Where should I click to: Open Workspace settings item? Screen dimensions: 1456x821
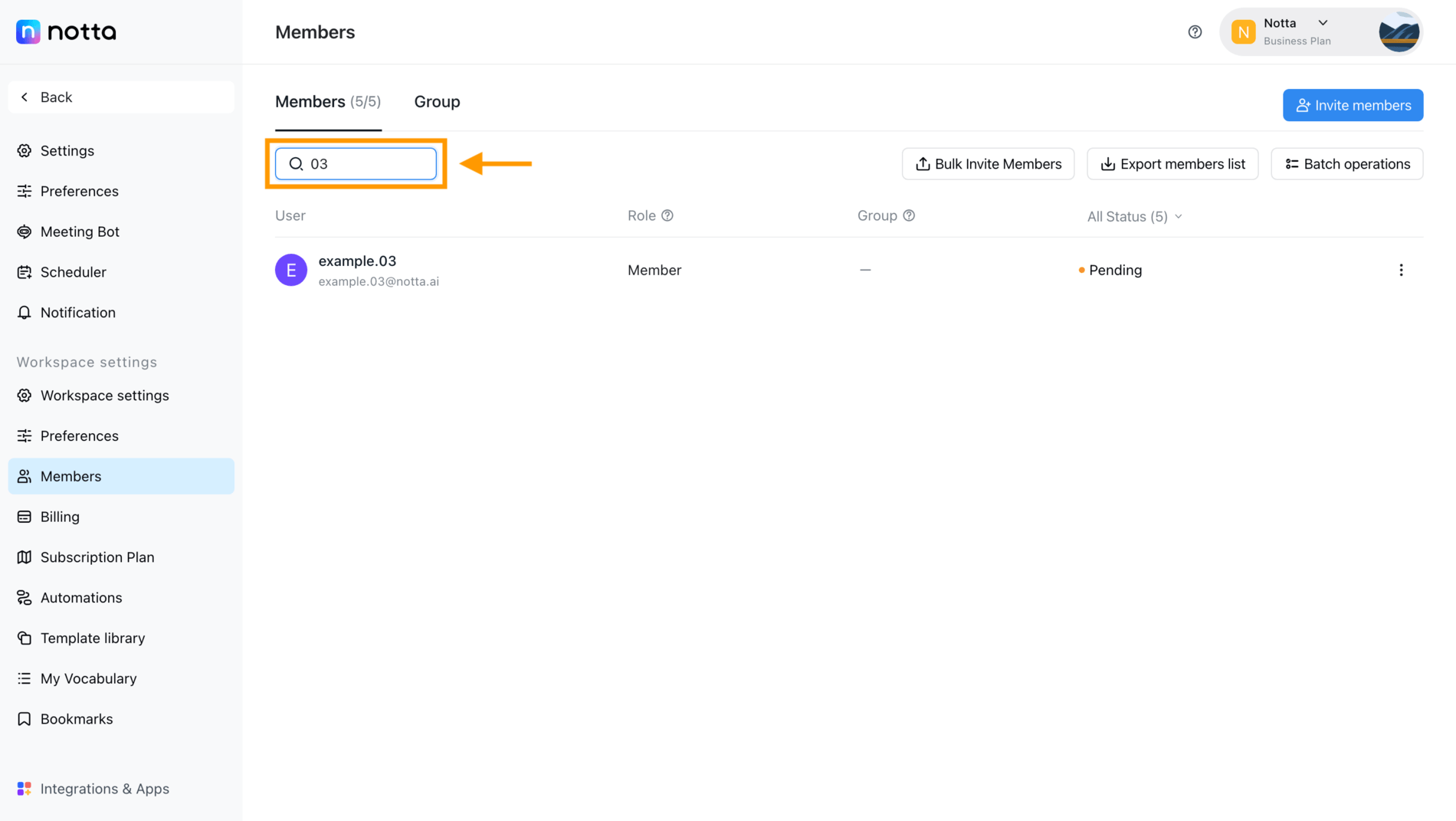click(121, 396)
